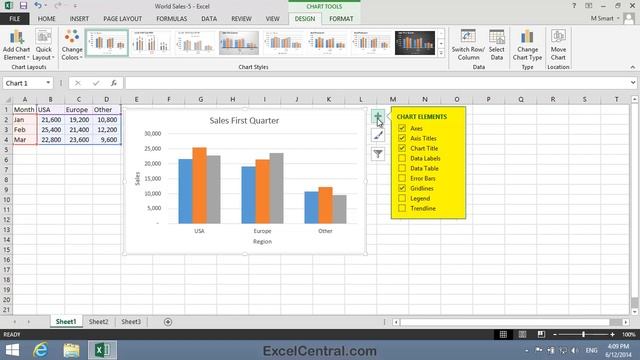Click the formula bar cancel X icon
The width and height of the screenshot is (640, 360).
click(x=78, y=83)
